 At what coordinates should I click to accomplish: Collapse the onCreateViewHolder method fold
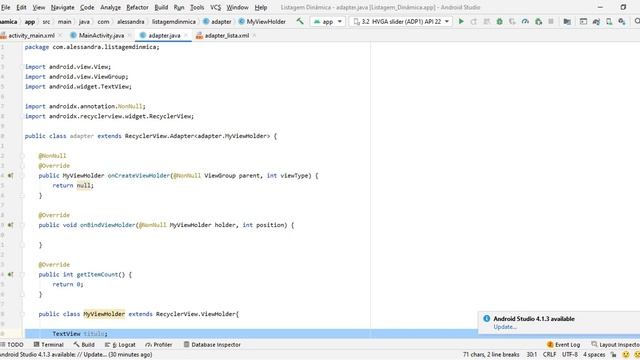(22, 176)
